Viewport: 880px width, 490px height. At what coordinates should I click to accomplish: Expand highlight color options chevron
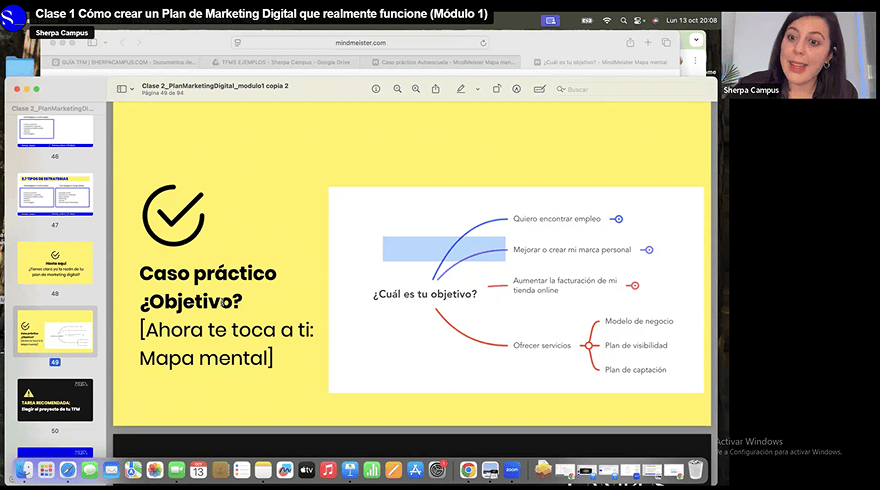[x=478, y=89]
